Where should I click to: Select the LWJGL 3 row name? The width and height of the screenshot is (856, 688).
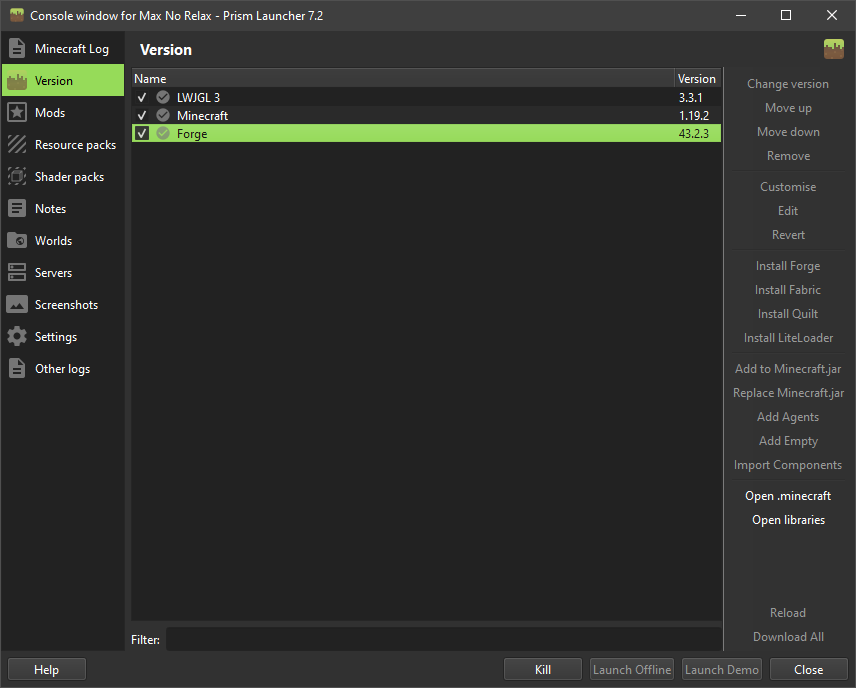pyautogui.click(x=198, y=98)
